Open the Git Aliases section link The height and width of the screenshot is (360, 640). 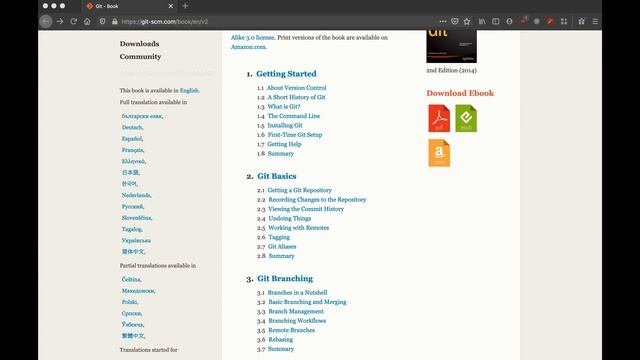pyautogui.click(x=282, y=247)
